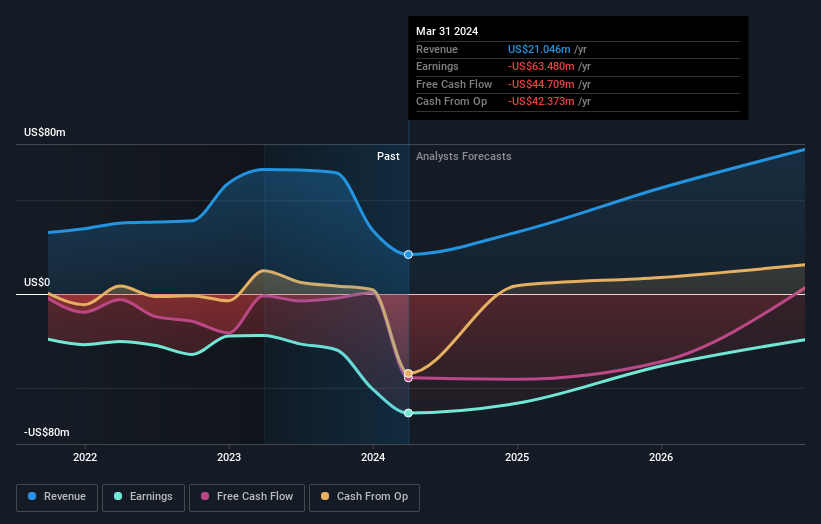Click the US$21.046m revenue value
The width and height of the screenshot is (821, 524).
coord(539,49)
